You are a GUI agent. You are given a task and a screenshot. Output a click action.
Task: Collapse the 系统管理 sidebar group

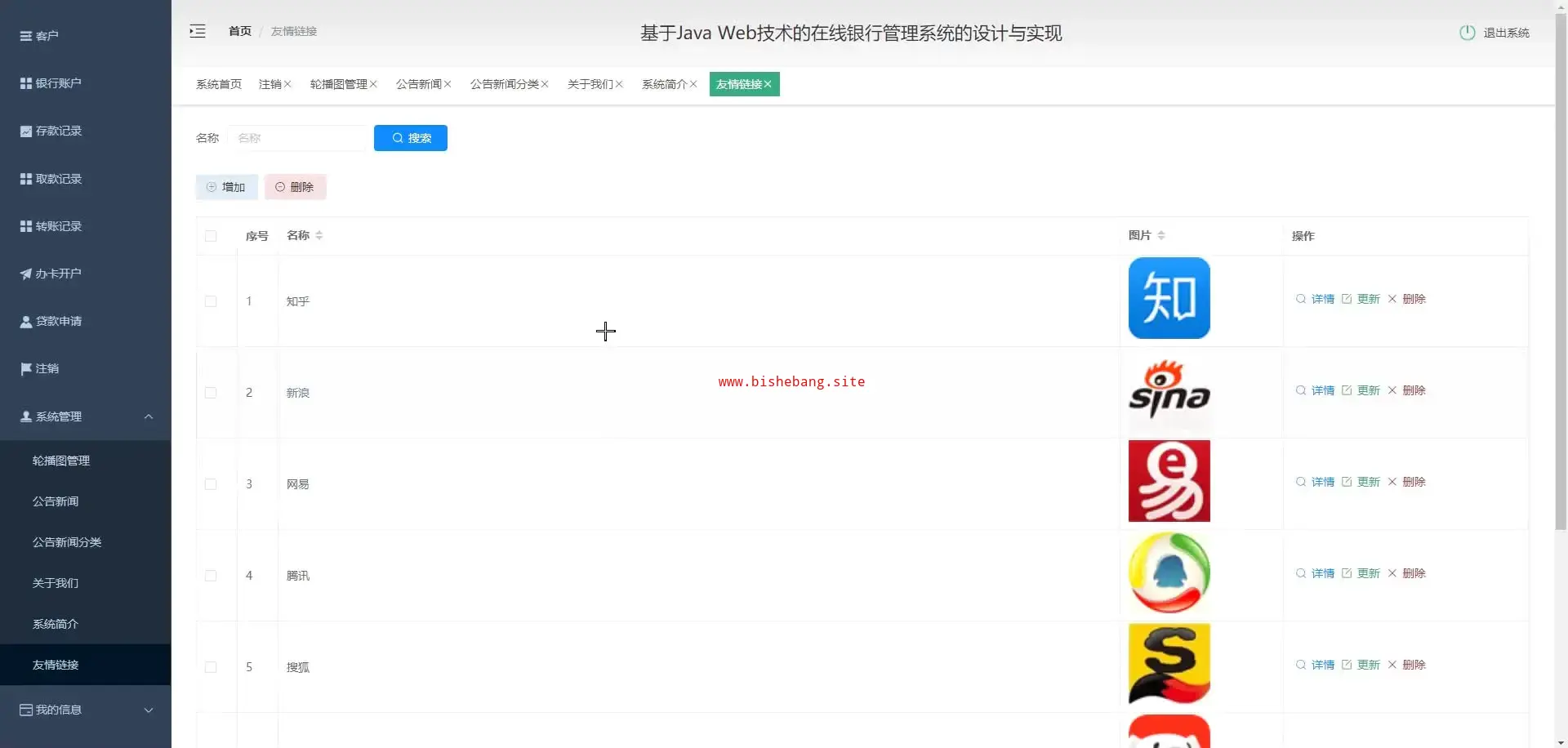pyautogui.click(x=86, y=416)
